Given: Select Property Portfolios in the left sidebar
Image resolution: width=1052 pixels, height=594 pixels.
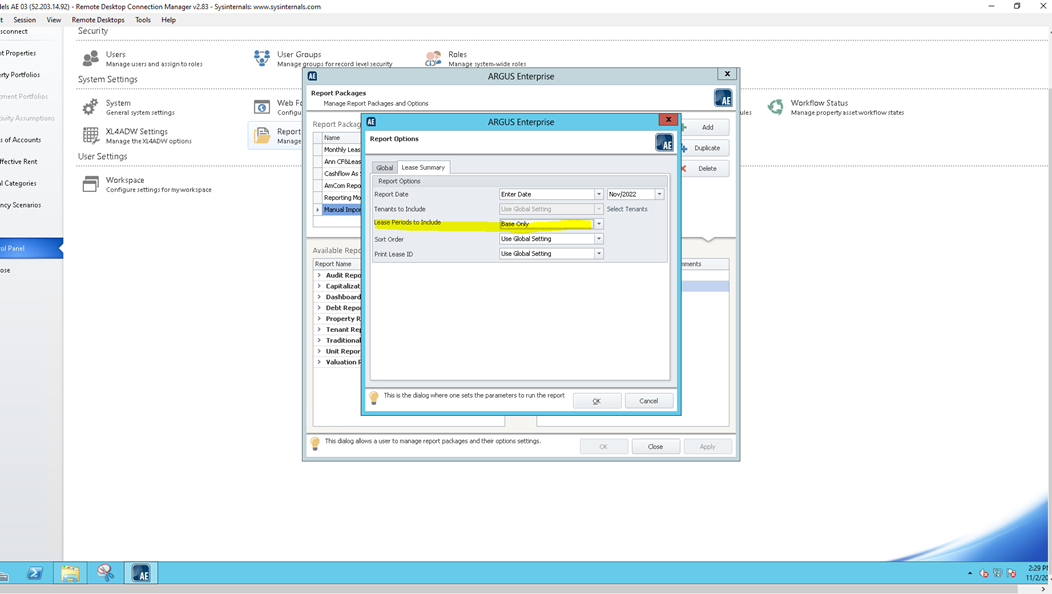Looking at the screenshot, I should 20,75.
